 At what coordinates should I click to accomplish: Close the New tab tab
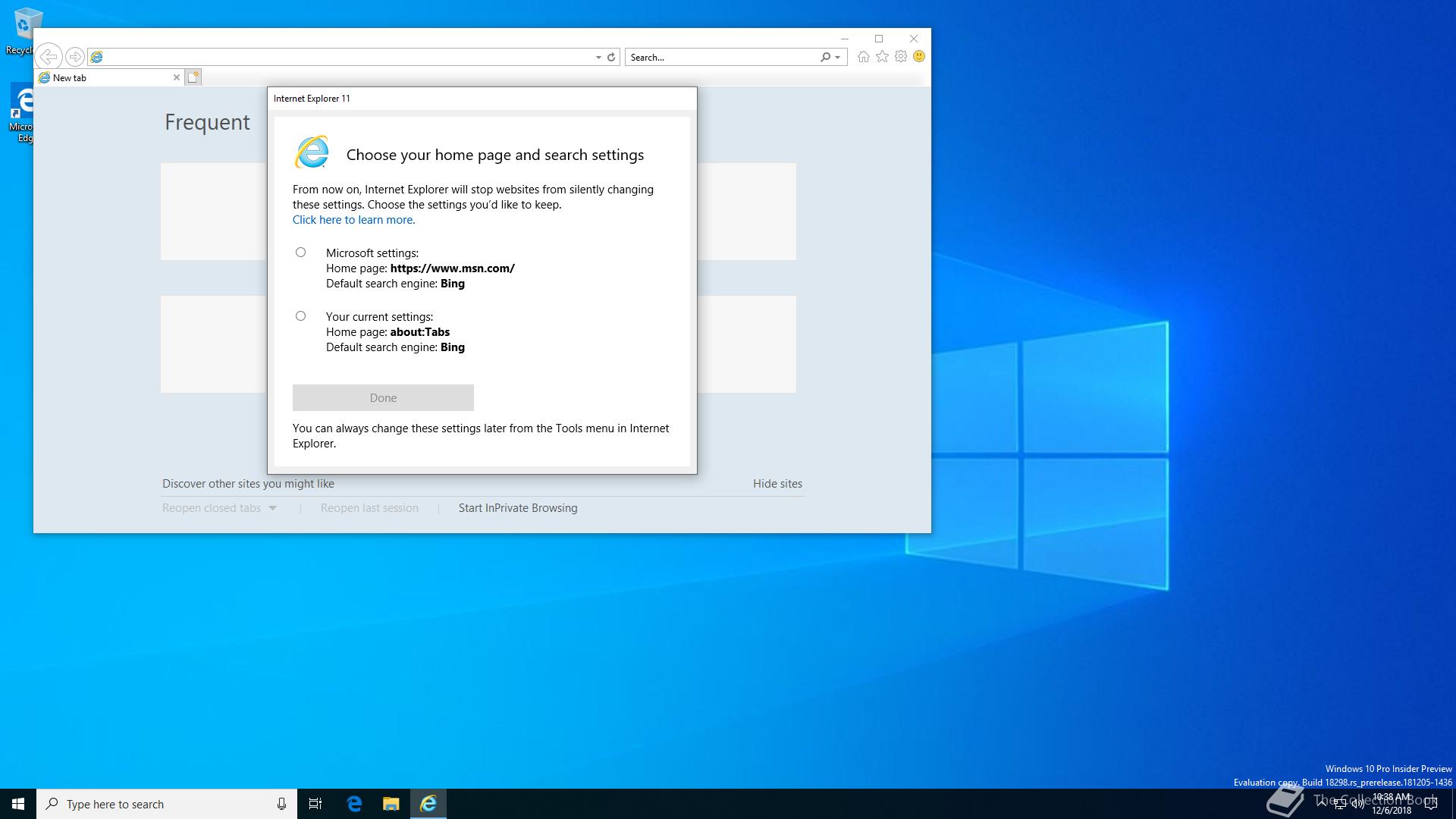point(177,77)
